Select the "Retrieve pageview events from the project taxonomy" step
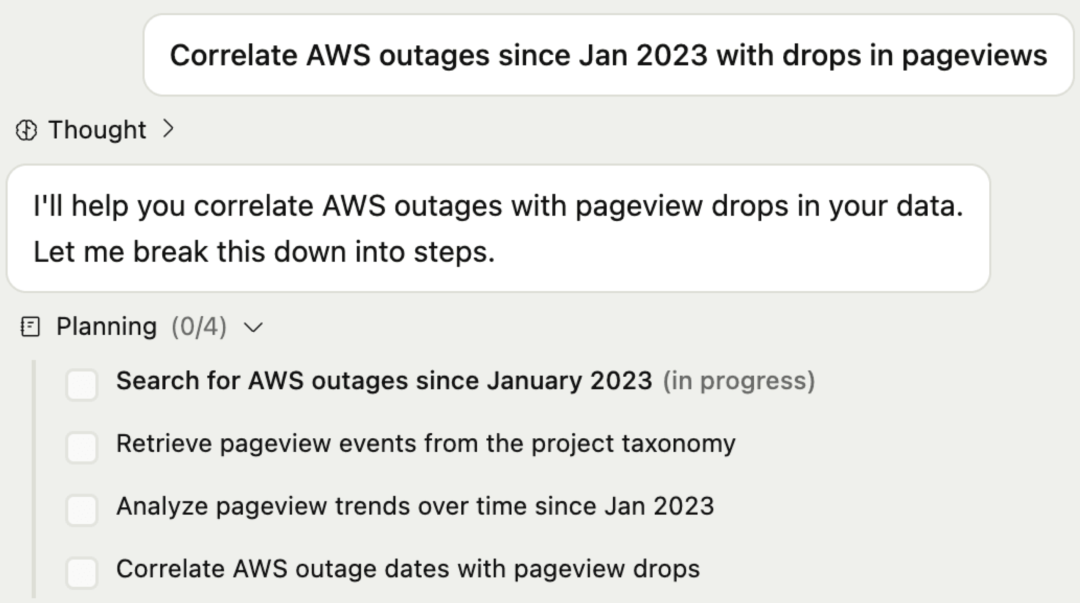The image size is (1080, 603). coord(425,443)
